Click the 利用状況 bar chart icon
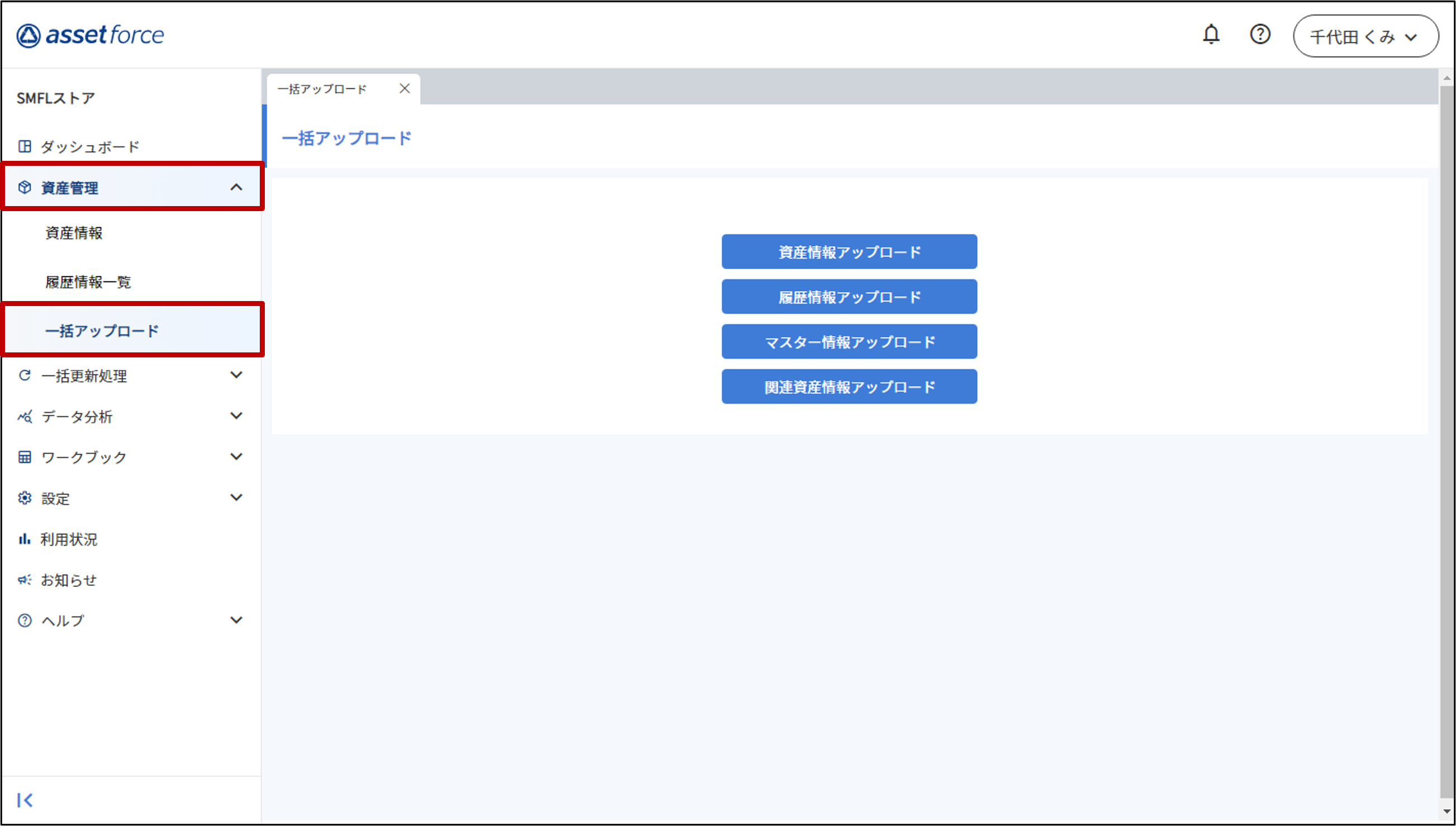The width and height of the screenshot is (1456, 826). point(25,539)
